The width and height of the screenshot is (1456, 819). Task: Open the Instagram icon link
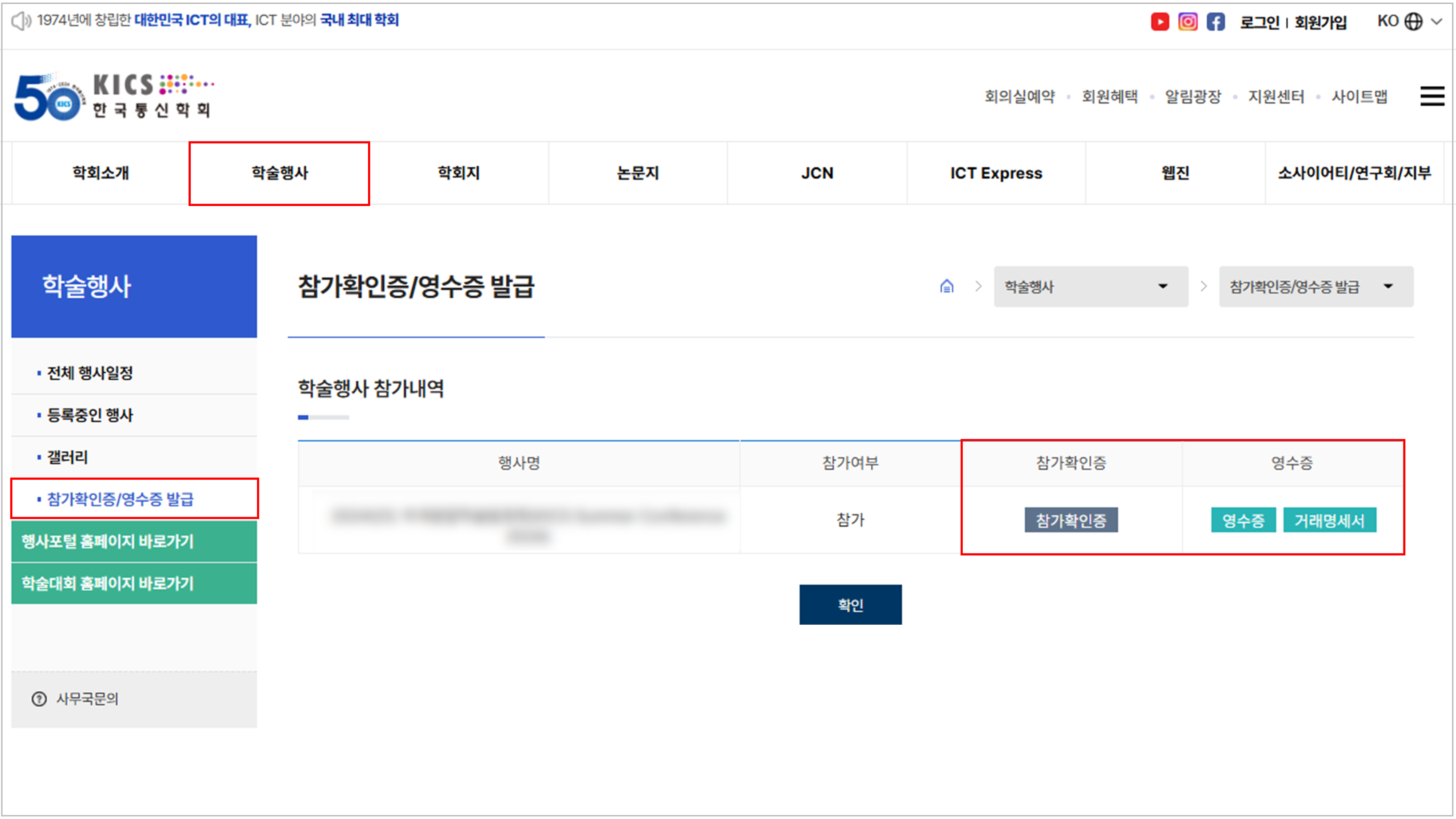tap(1187, 21)
